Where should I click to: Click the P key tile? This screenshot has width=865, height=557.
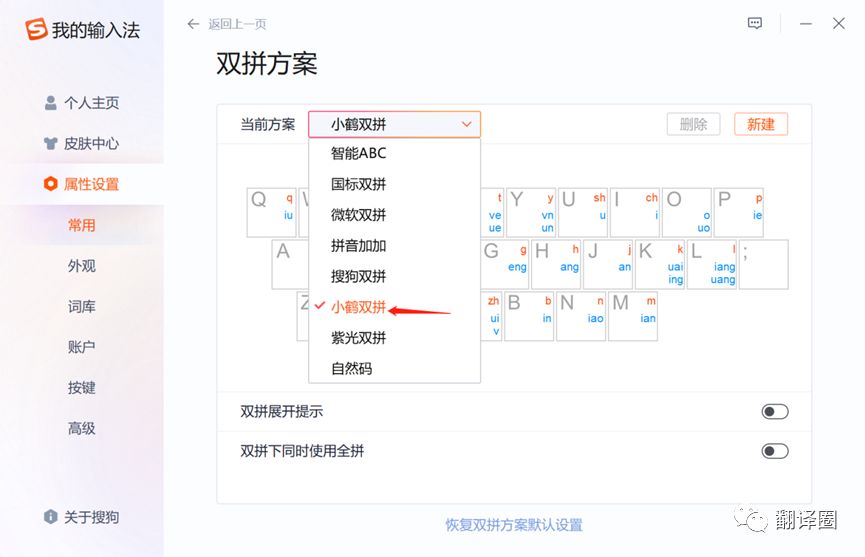[739, 212]
